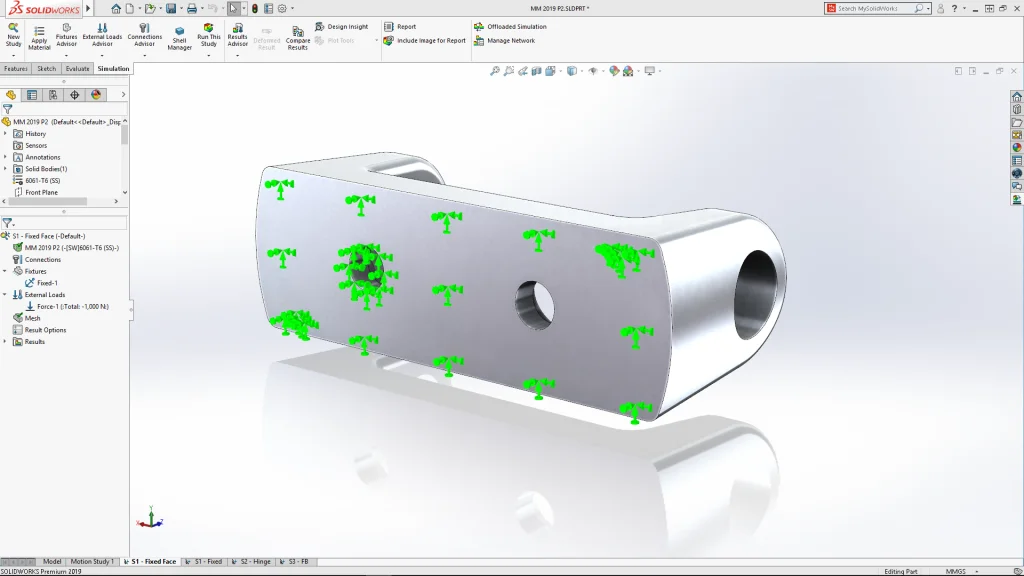Print the document
Screen dimensions: 1024x576
[x=191, y=8]
